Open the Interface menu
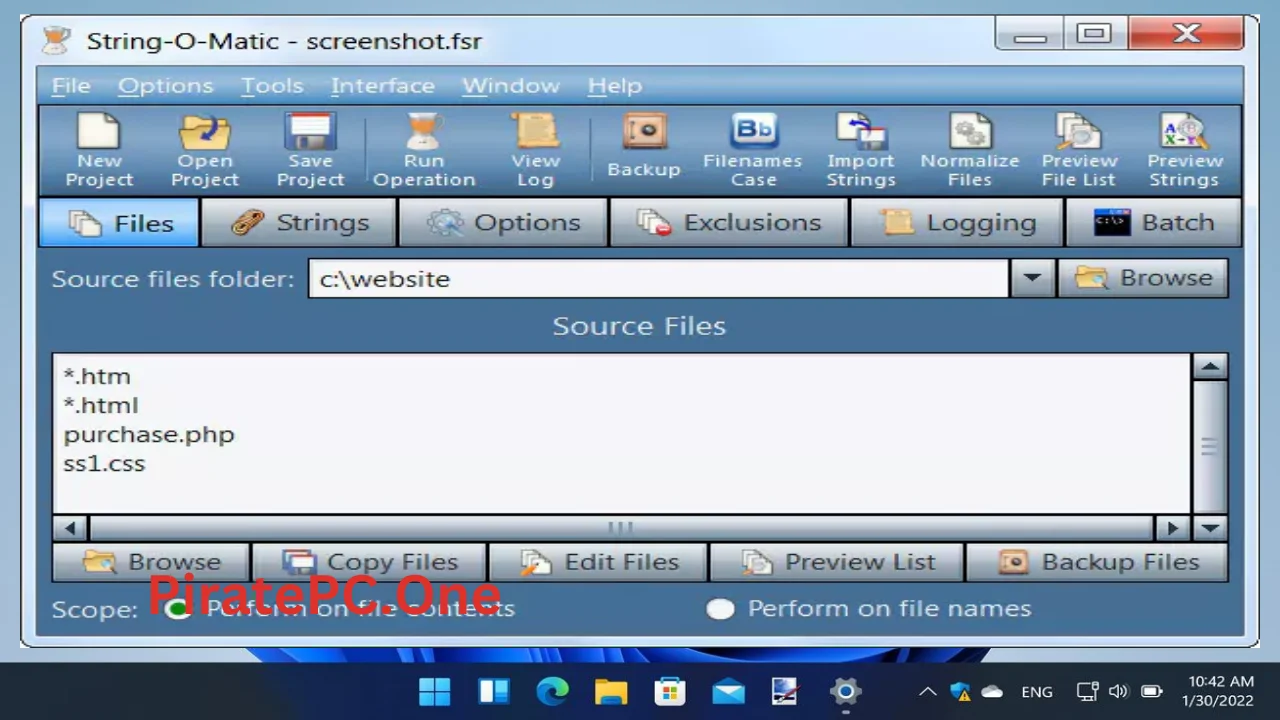The height and width of the screenshot is (720, 1280). (x=382, y=86)
